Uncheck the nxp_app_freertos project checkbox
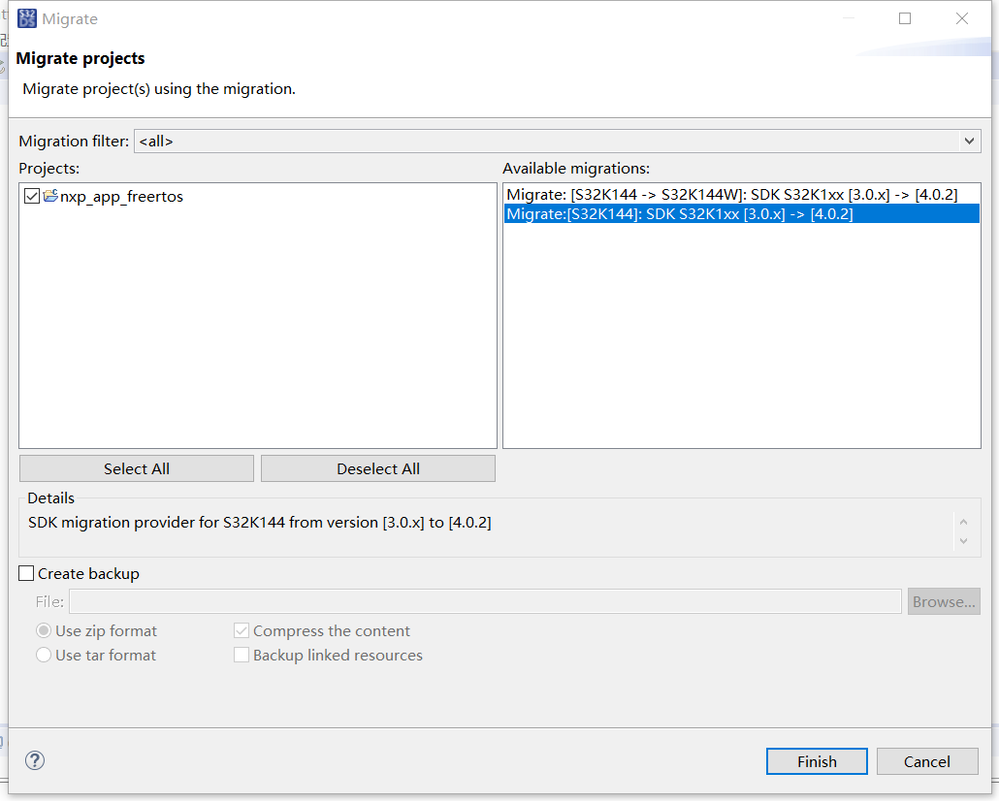999x801 pixels. 31,196
